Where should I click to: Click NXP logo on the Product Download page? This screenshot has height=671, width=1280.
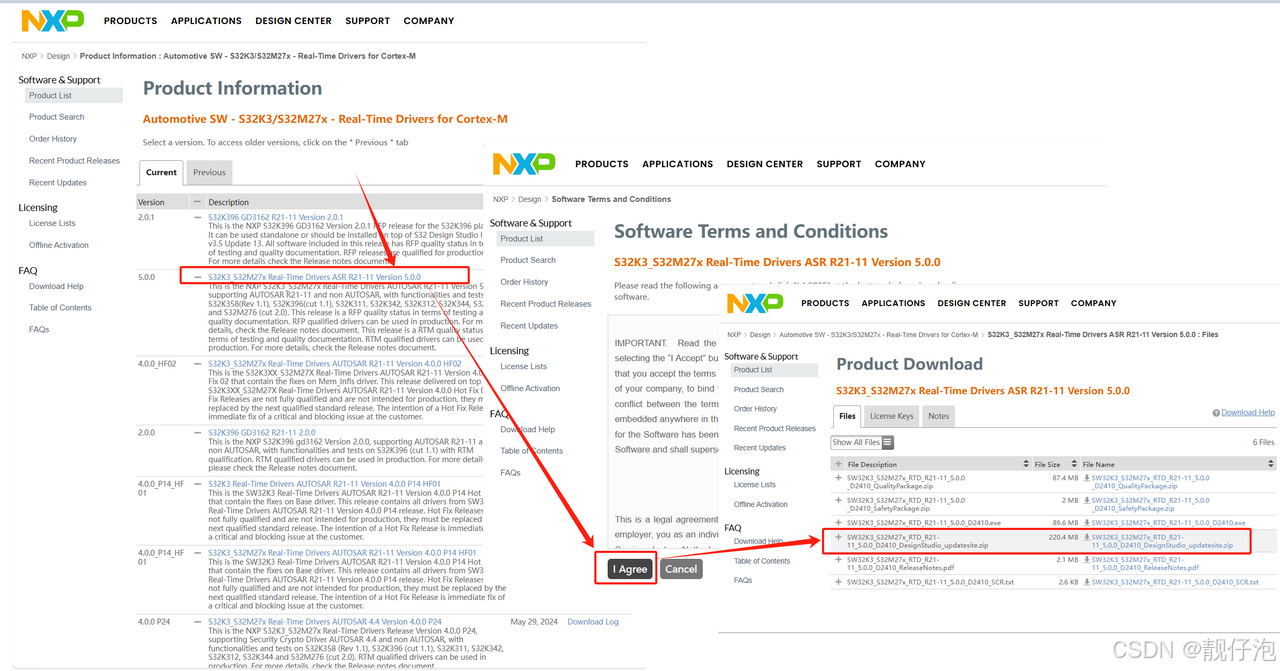pyautogui.click(x=755, y=302)
